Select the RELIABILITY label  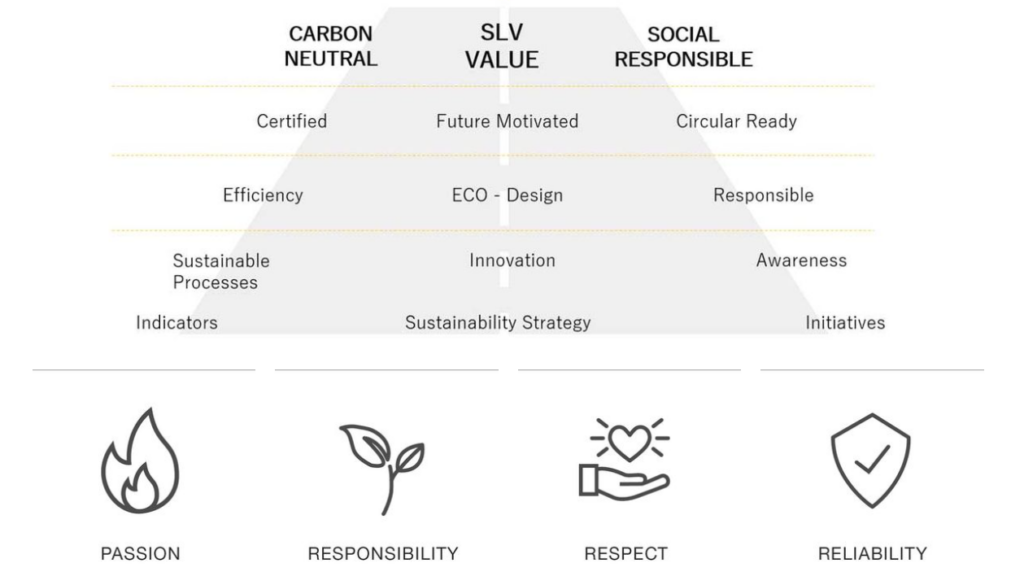pos(872,554)
